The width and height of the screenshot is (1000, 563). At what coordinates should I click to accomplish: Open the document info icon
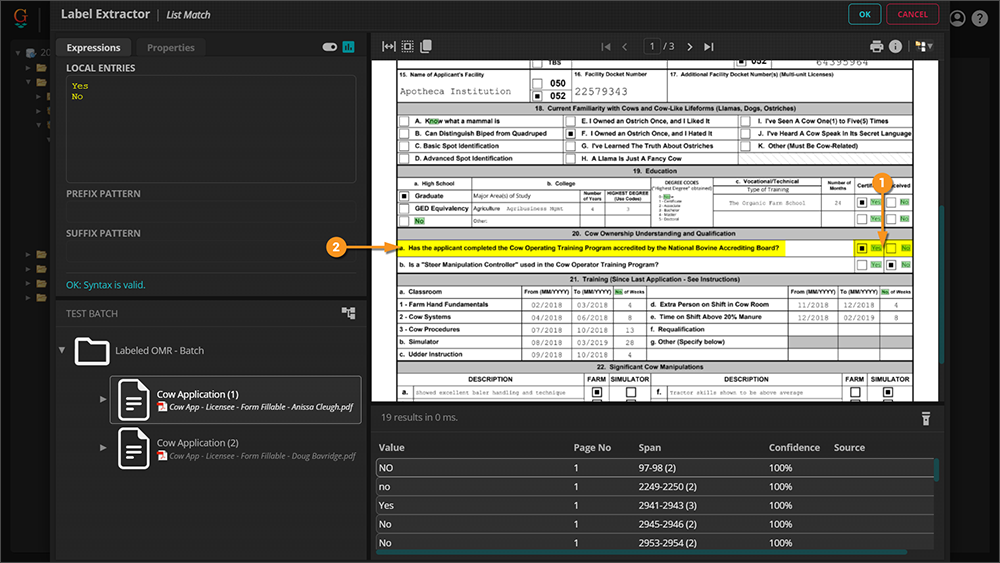pyautogui.click(x=895, y=47)
